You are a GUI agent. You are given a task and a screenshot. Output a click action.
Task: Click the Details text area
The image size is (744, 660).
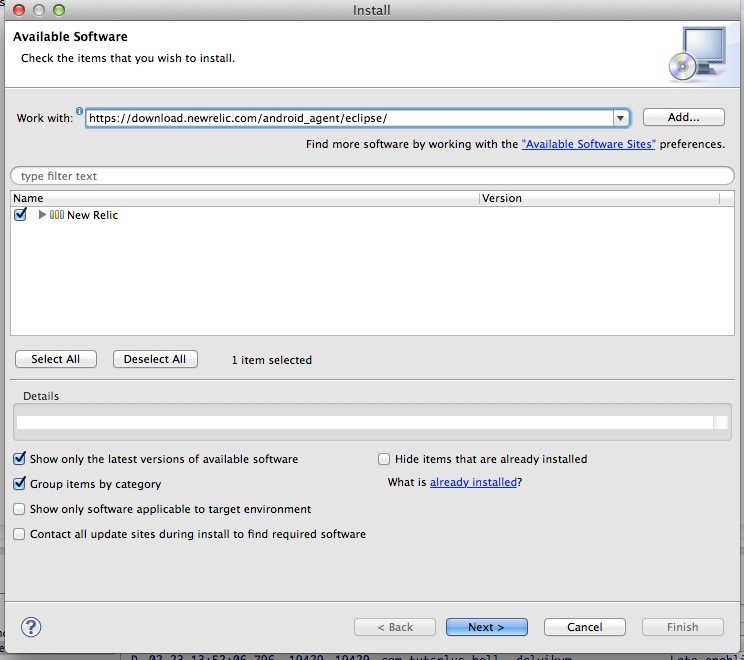coord(364,422)
